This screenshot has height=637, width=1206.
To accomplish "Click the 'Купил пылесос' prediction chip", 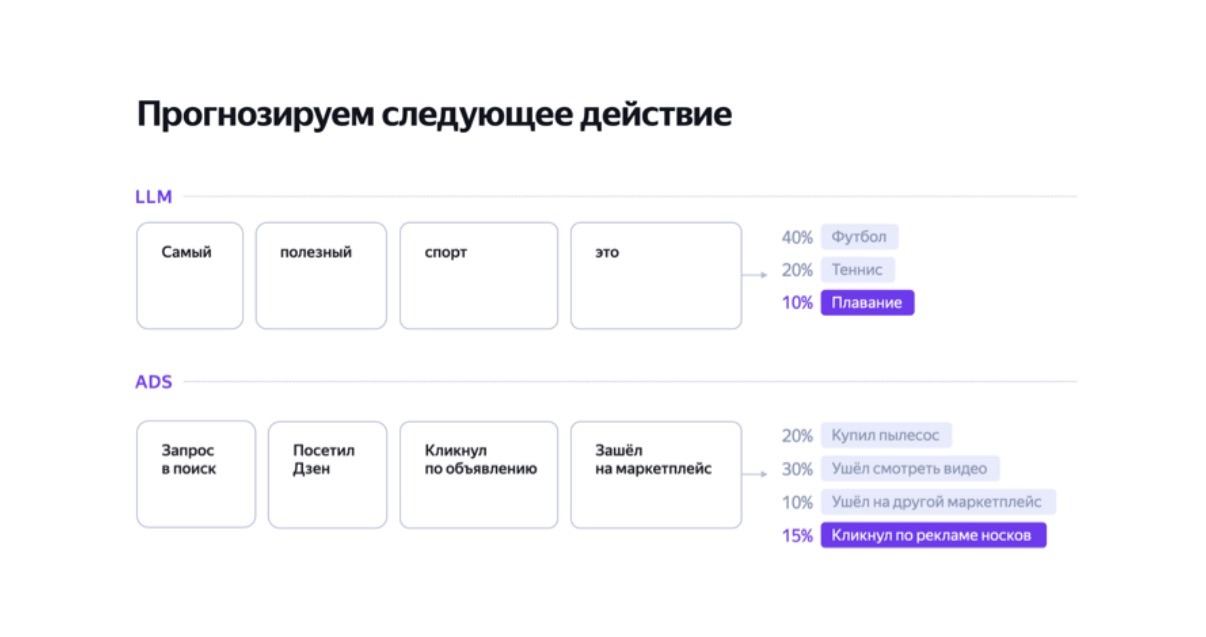I will pyautogui.click(x=886, y=436).
